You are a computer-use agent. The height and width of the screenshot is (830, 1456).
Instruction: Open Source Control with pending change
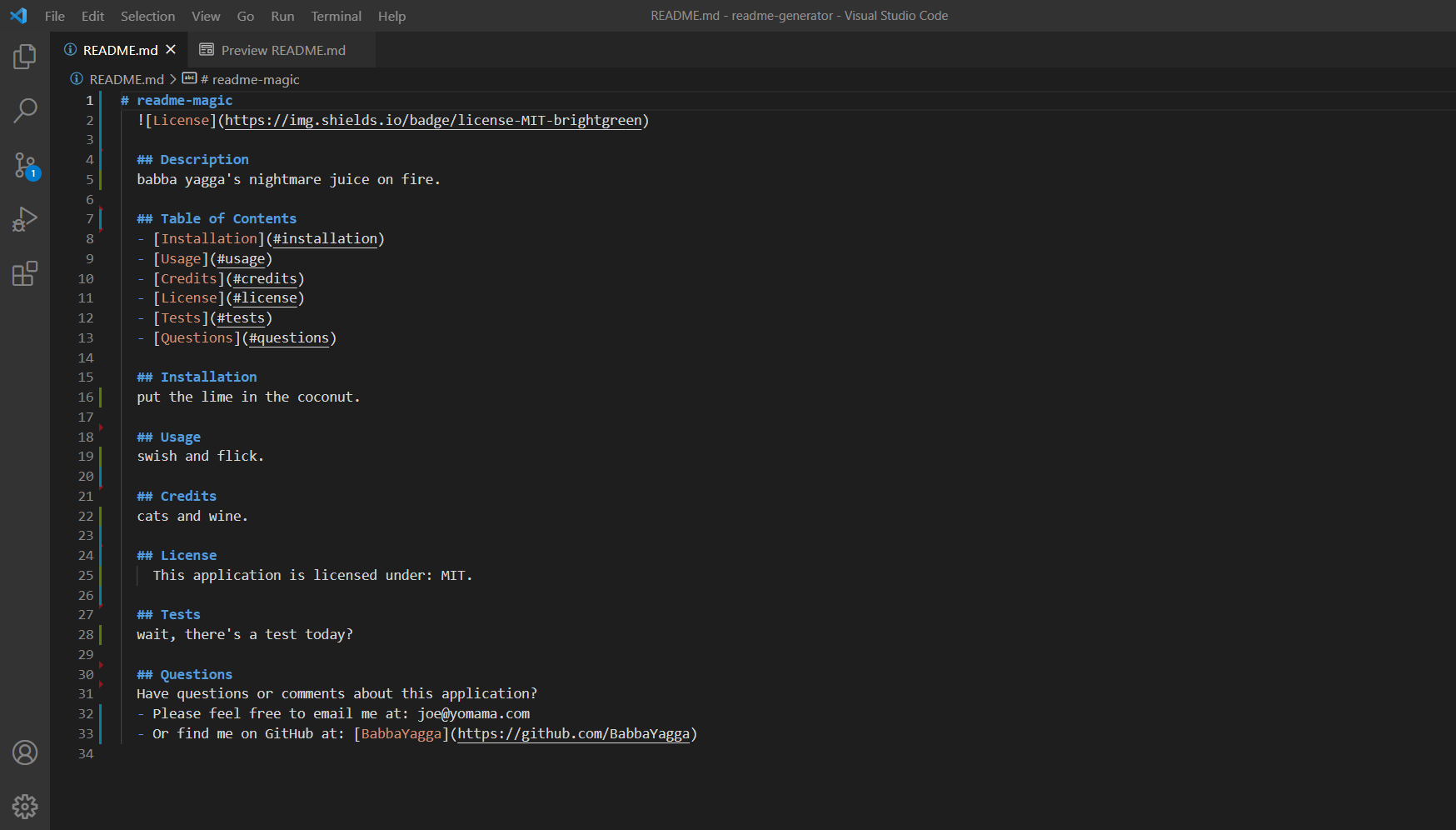coord(25,165)
